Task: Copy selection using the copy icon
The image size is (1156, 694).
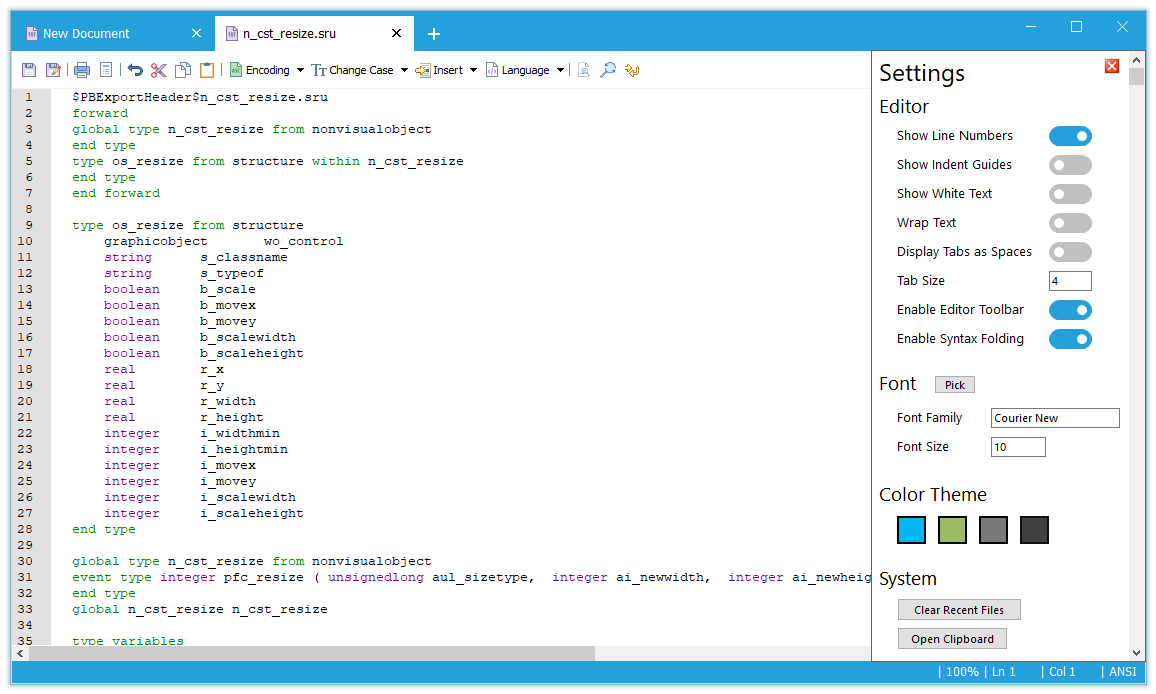Action: (183, 70)
